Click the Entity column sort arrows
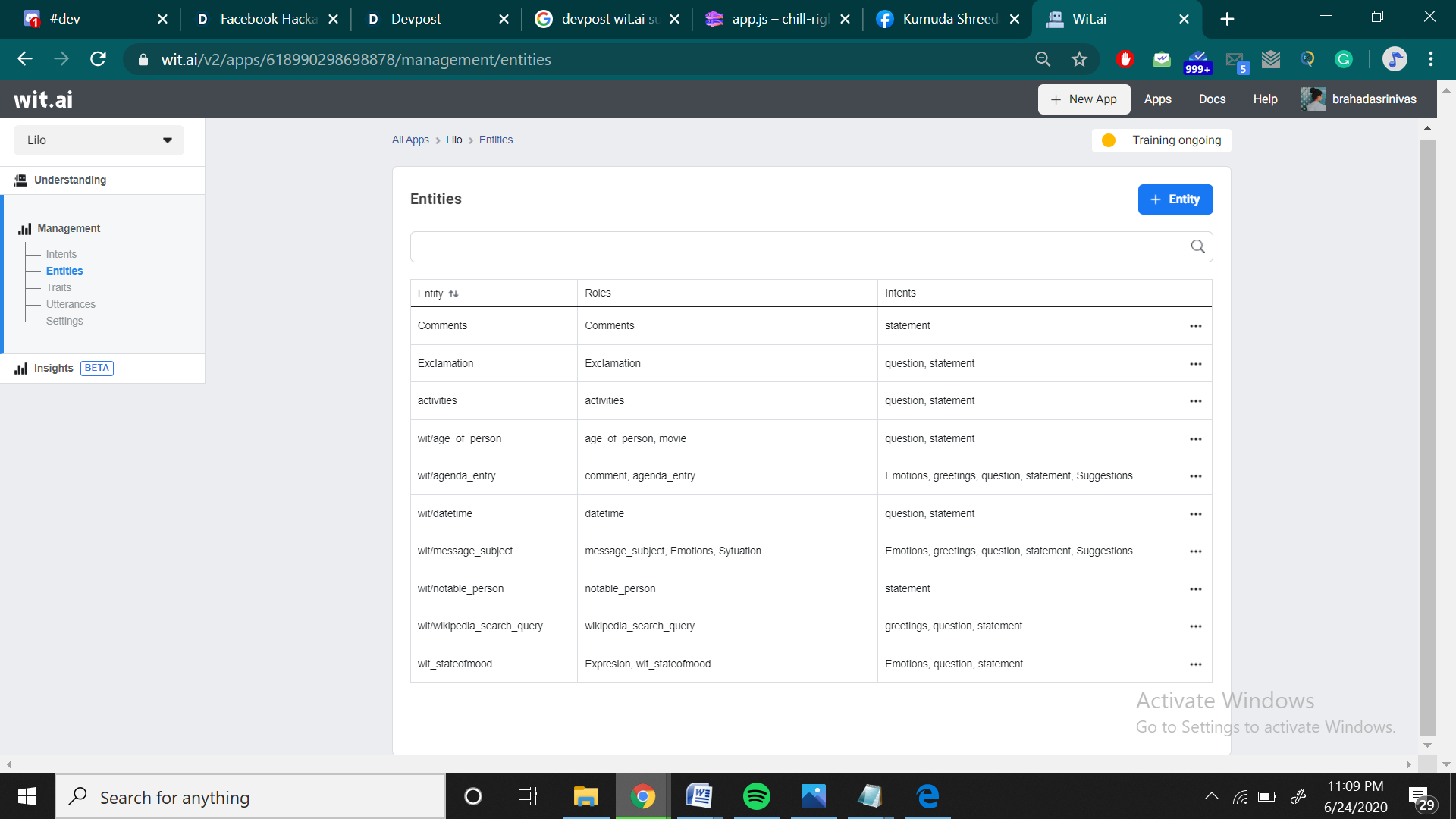 point(453,293)
